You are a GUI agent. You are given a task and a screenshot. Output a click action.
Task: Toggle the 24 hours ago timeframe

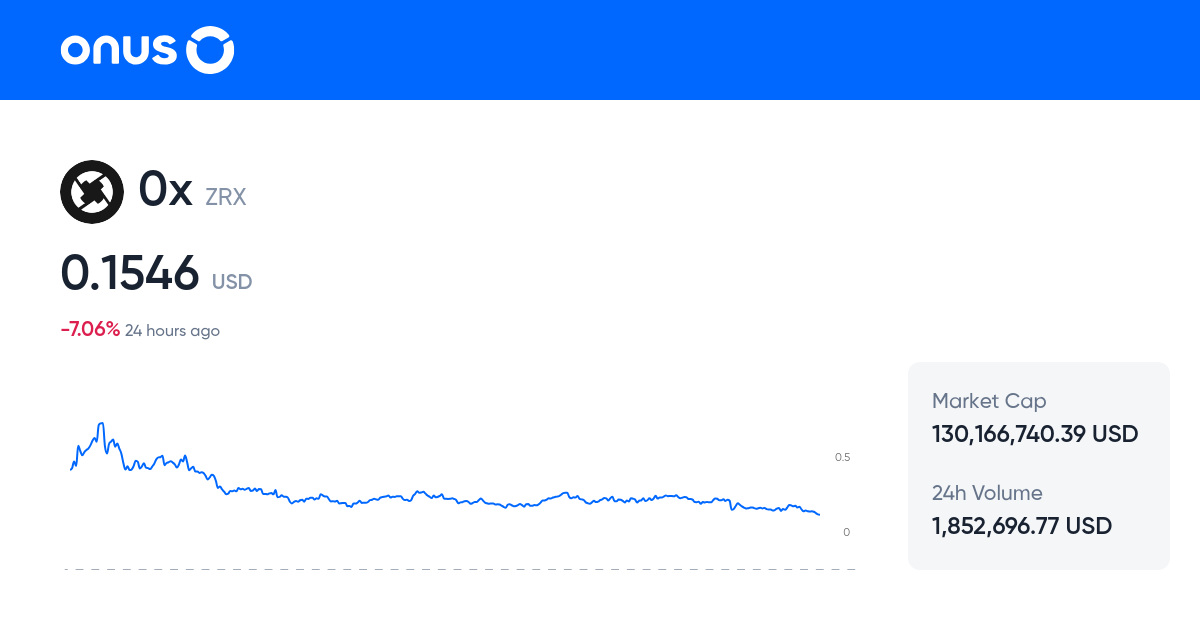click(172, 330)
